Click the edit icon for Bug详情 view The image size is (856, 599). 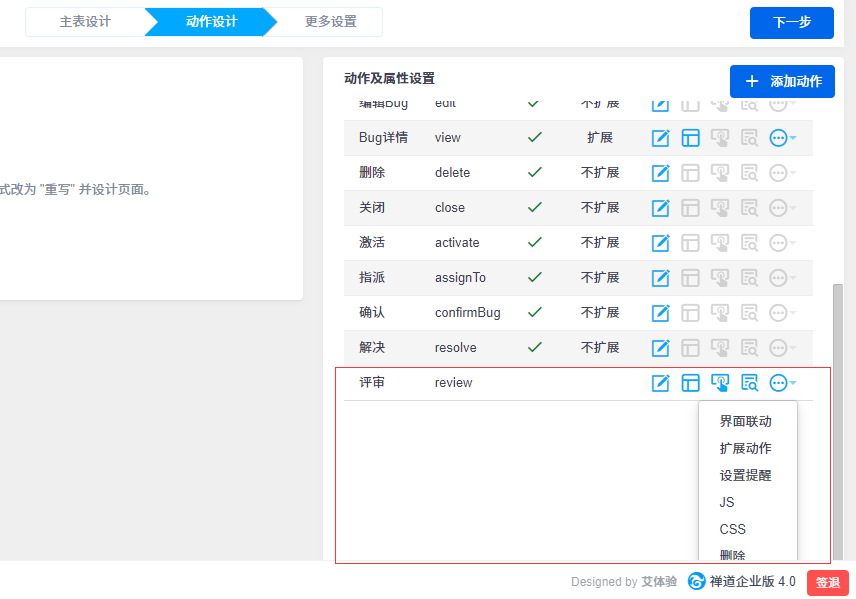(x=660, y=138)
